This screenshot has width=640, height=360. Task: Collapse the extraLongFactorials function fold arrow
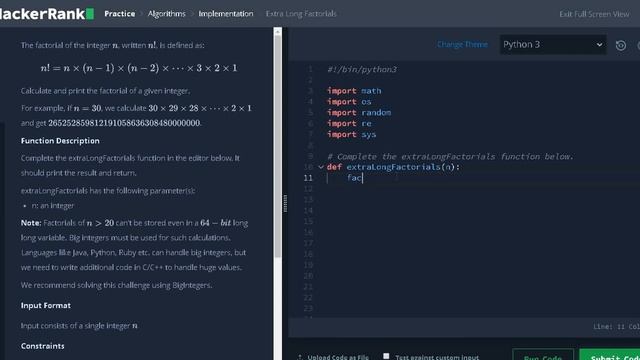coord(321,167)
